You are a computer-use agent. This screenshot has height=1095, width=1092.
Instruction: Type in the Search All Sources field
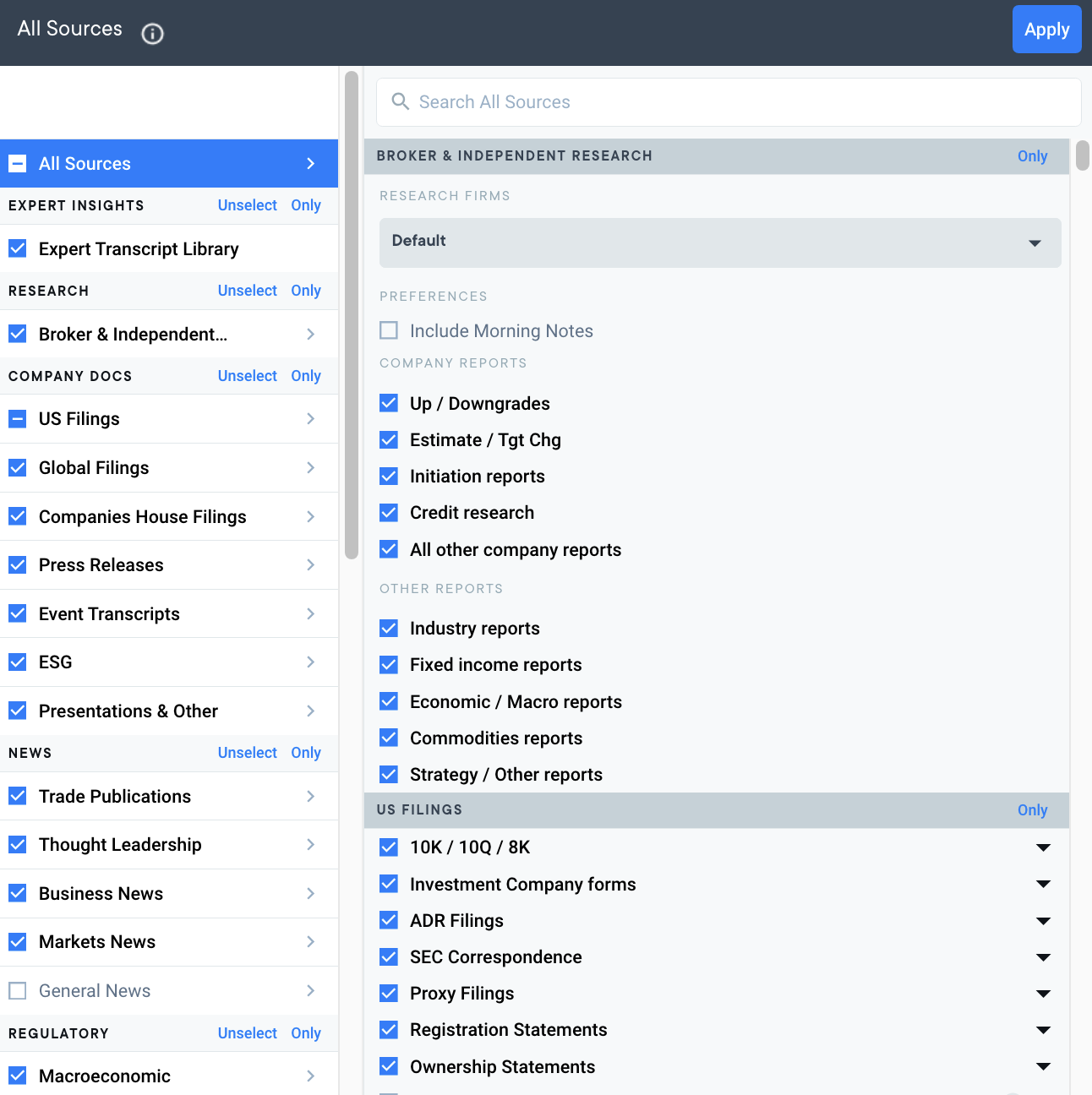pos(735,102)
